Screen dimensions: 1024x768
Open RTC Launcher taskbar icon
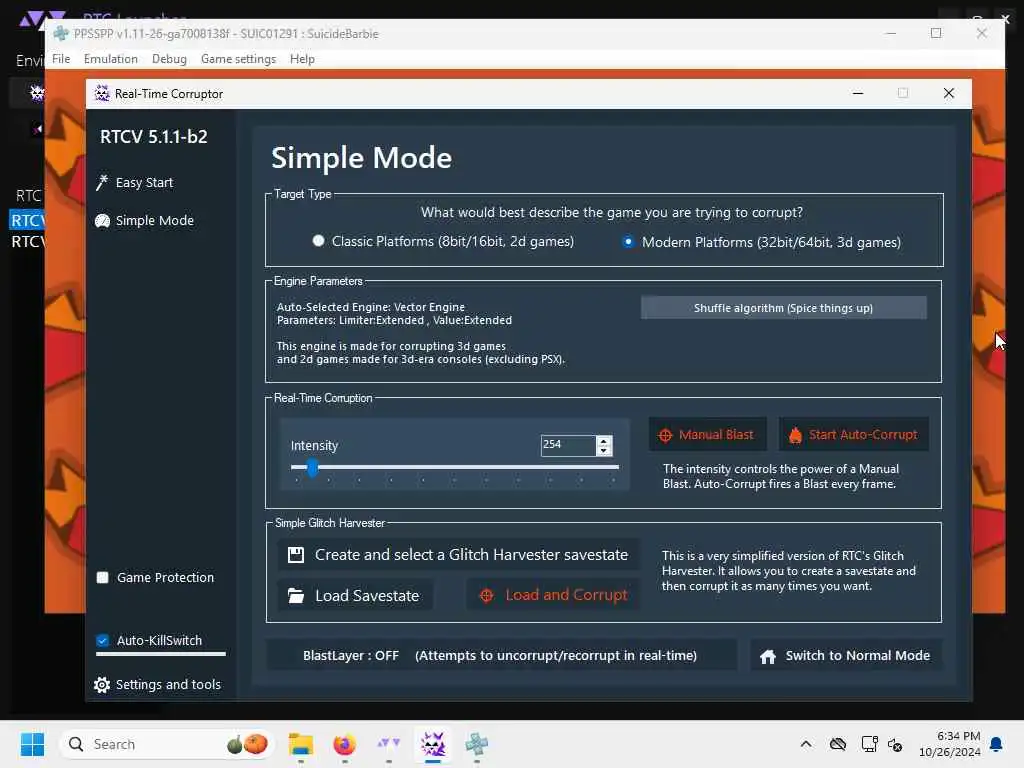click(389, 744)
